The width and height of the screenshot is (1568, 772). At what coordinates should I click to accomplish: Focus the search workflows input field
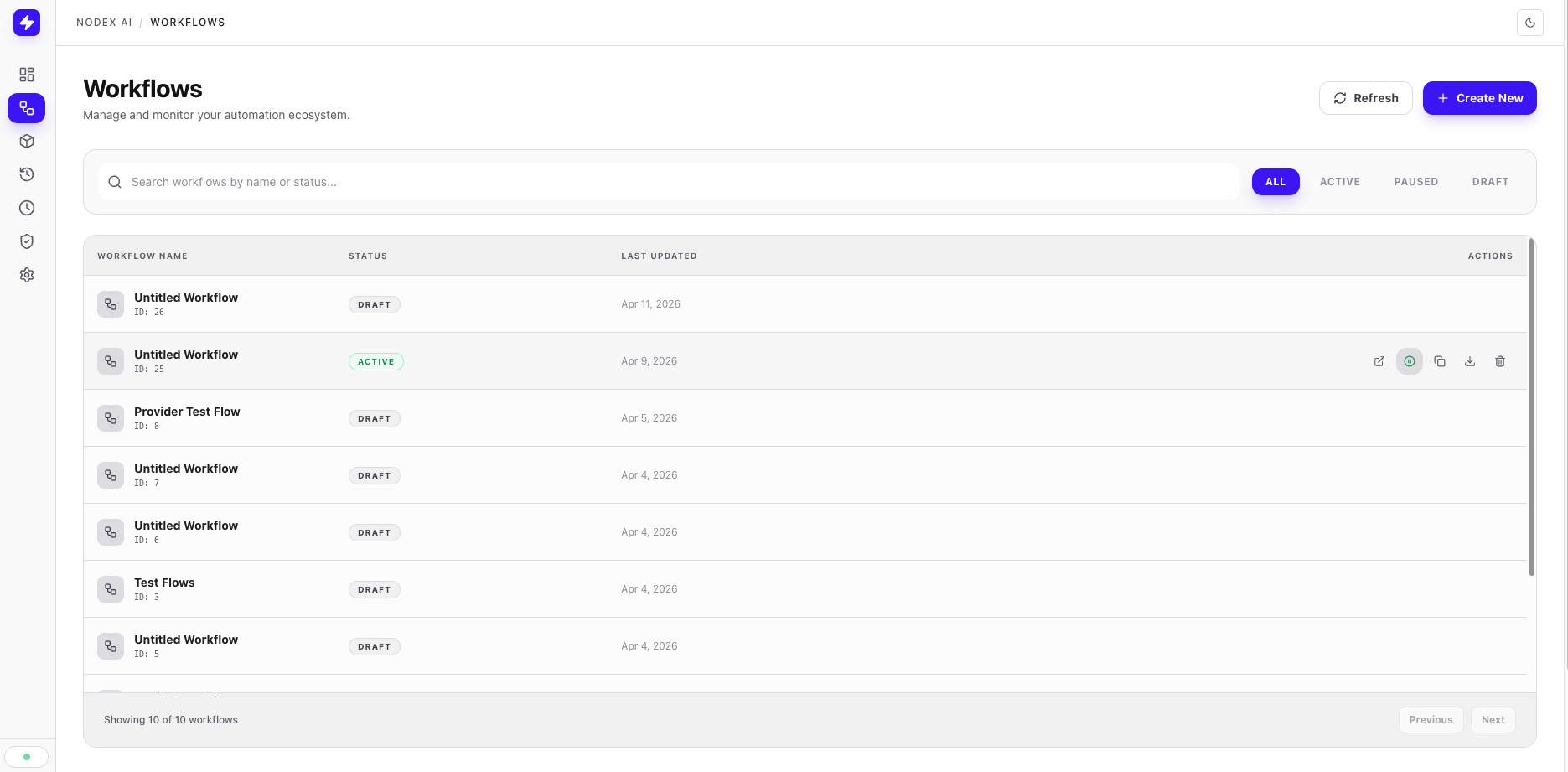[x=669, y=182]
